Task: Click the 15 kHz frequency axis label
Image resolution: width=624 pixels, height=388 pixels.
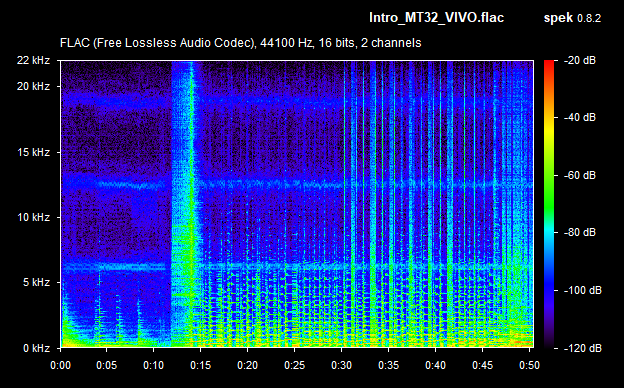Action: (33, 152)
